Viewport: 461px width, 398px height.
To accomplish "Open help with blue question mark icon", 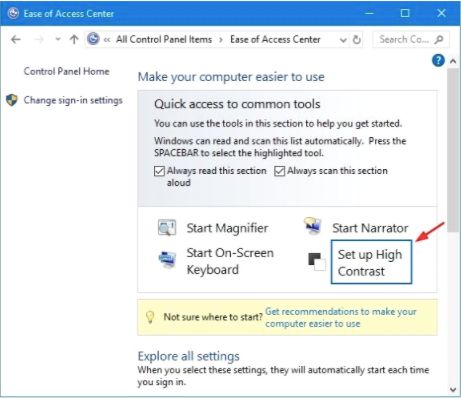I will [x=438, y=61].
